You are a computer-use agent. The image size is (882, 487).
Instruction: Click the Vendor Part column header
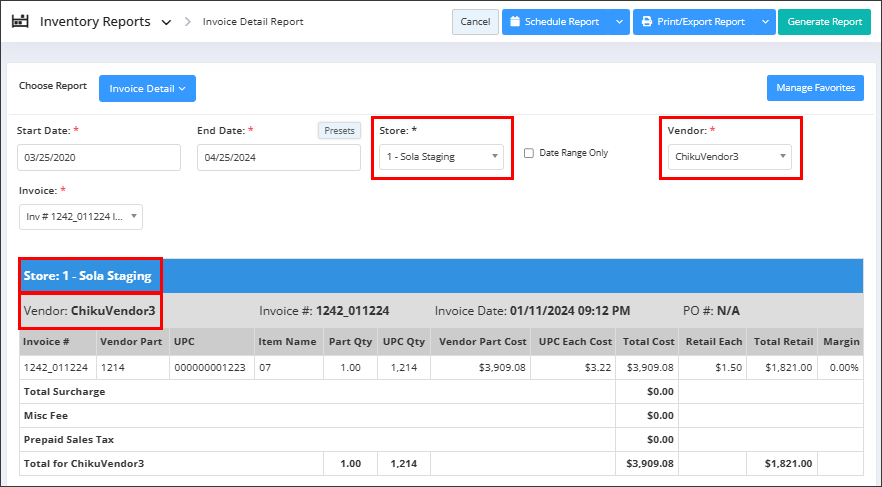[131, 342]
